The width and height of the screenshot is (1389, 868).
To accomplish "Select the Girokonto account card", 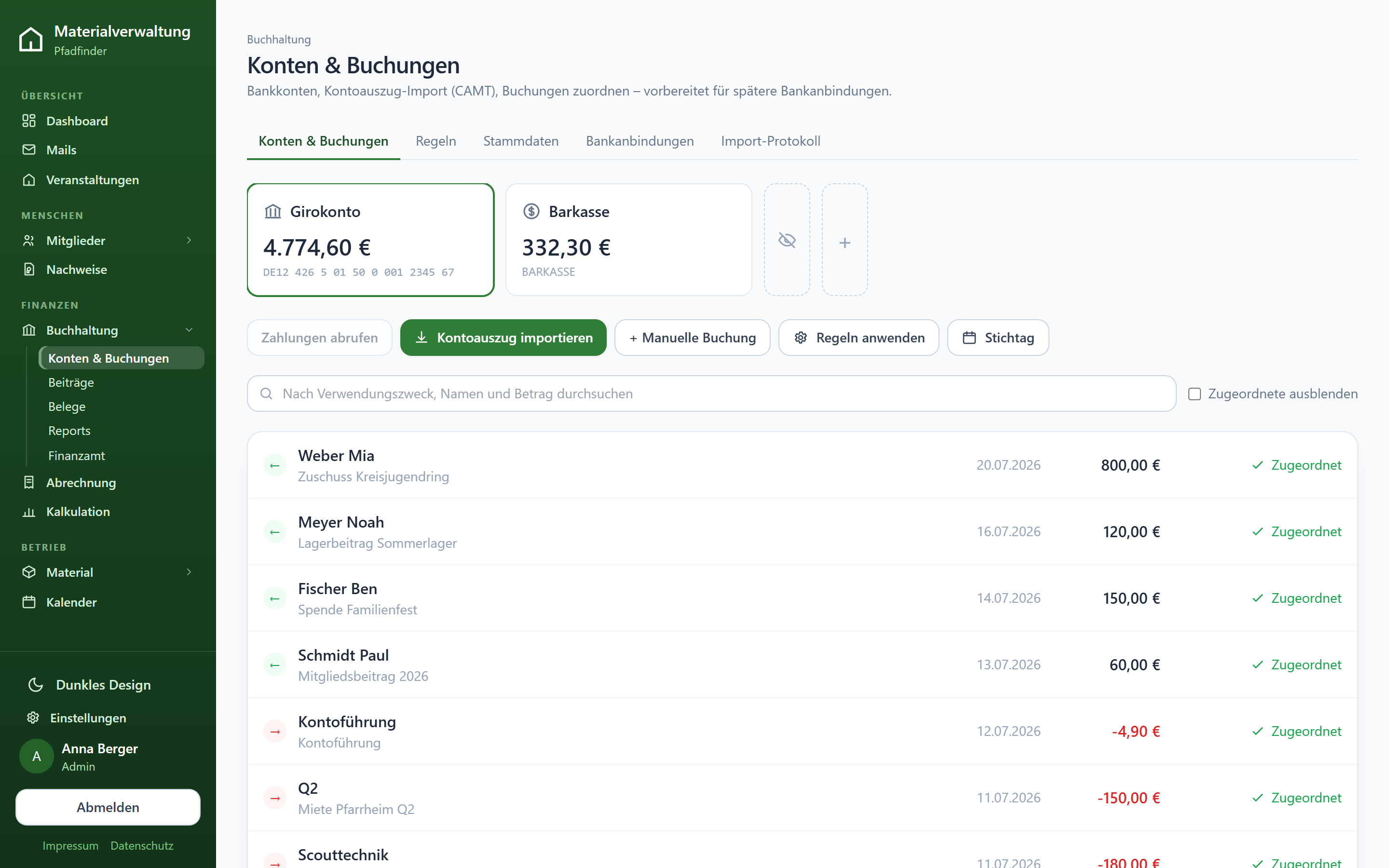I will click(x=371, y=240).
